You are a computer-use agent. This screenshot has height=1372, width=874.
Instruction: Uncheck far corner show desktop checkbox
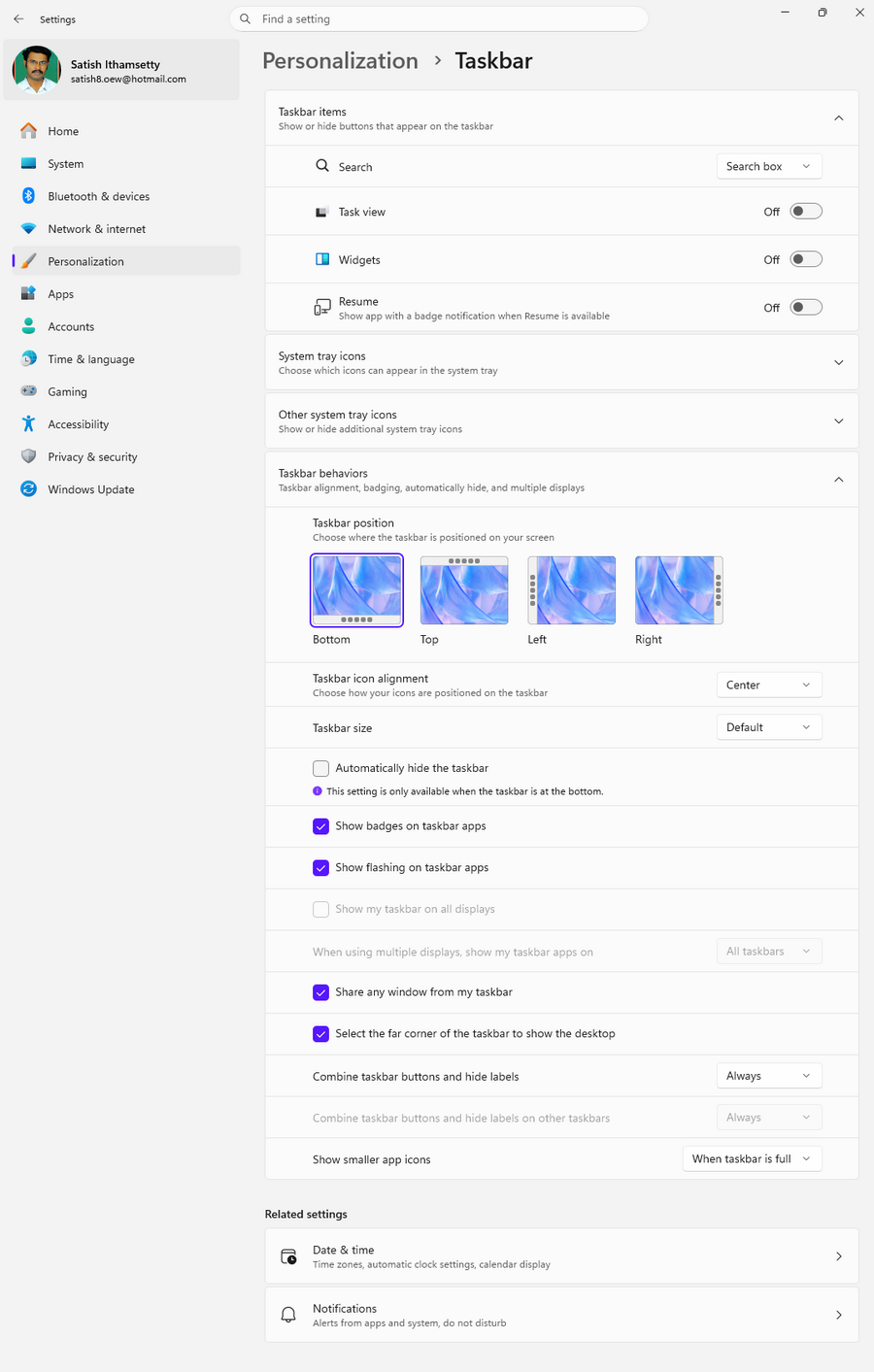click(320, 1034)
